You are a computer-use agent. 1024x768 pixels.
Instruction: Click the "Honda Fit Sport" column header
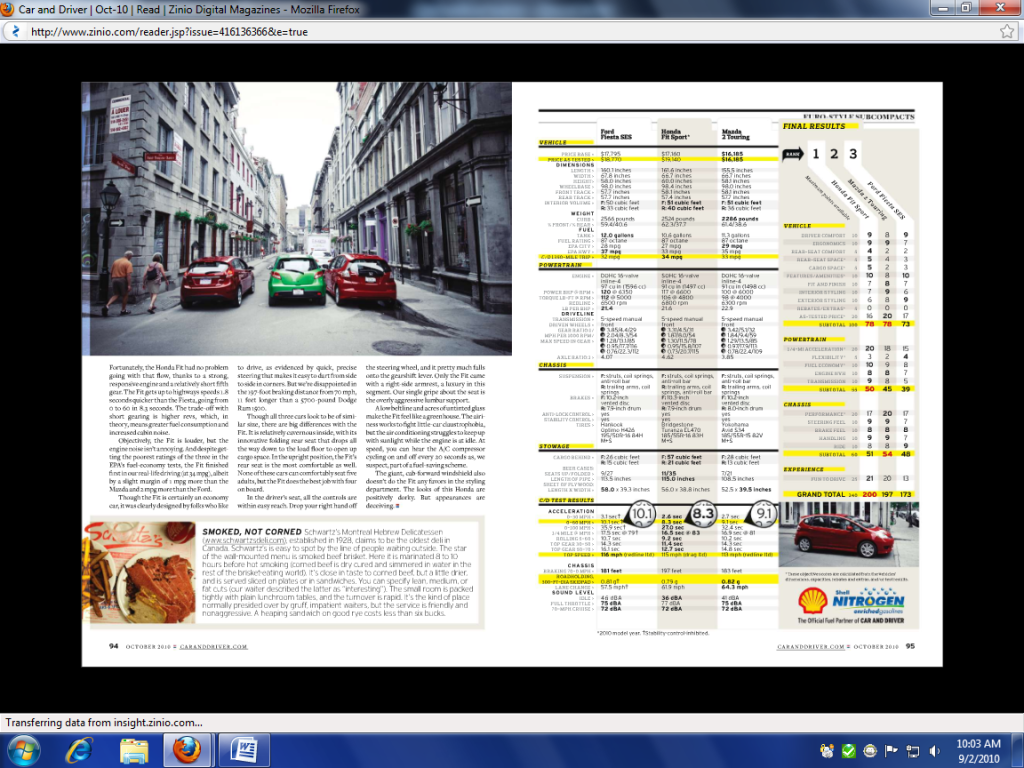(x=675, y=134)
